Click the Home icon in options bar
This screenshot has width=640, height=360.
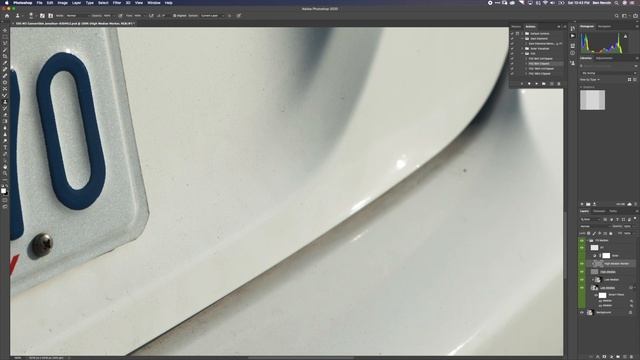coord(7,16)
